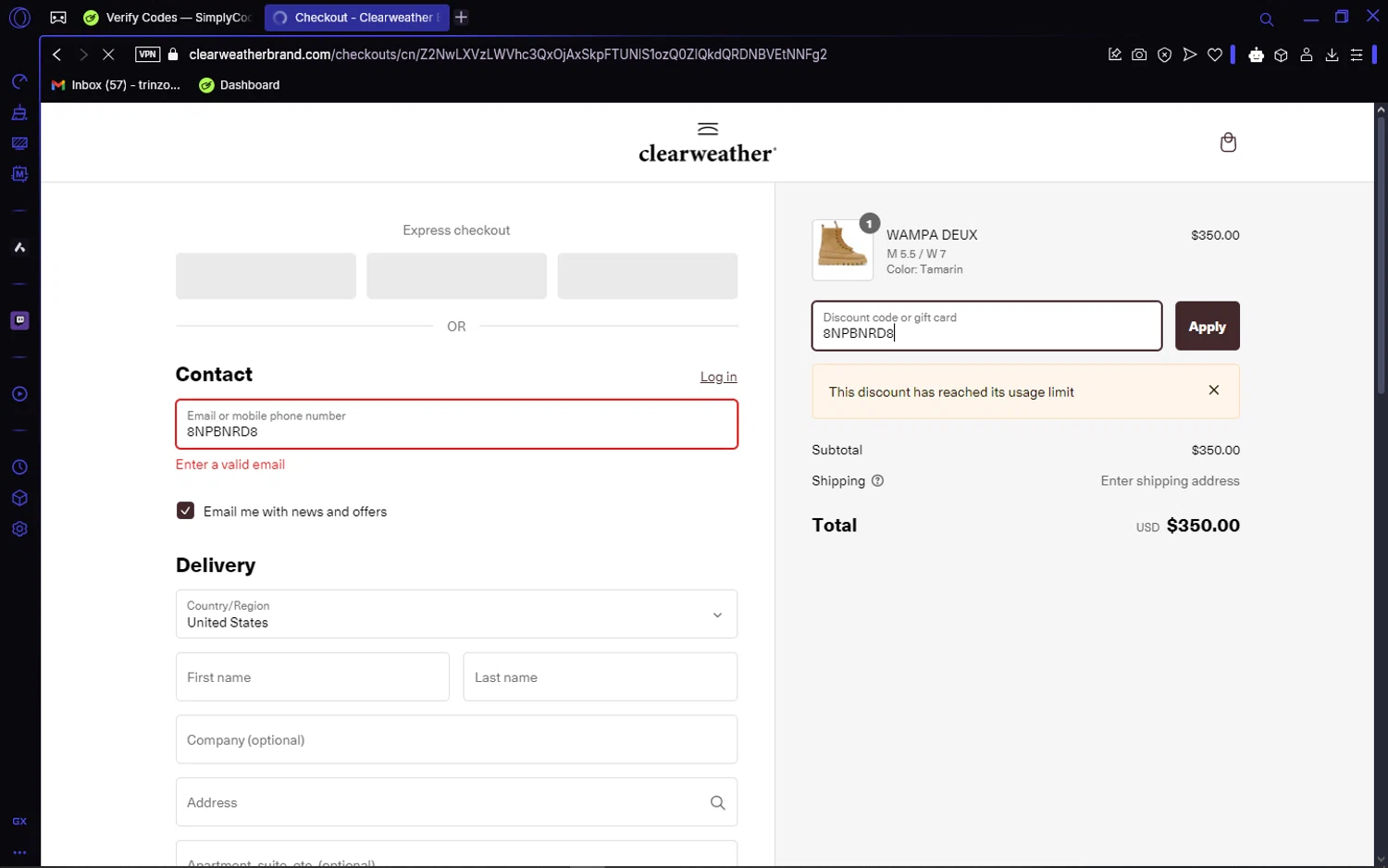The height and width of the screenshot is (868, 1388).
Task: Click the shipping help question mark icon
Action: tap(877, 481)
